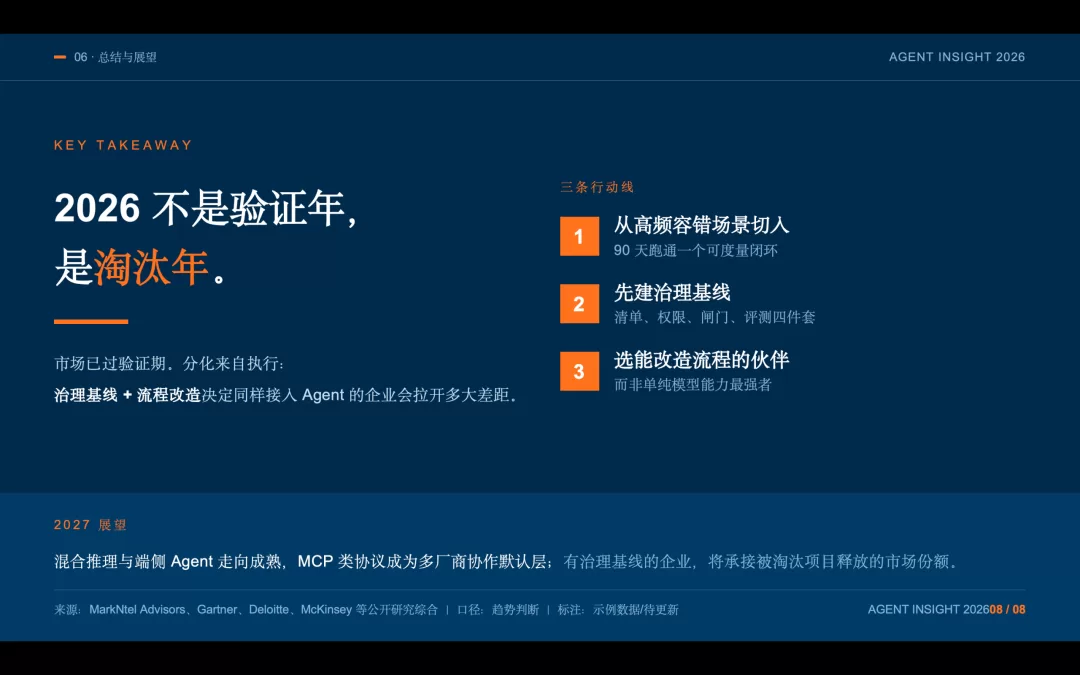Screen dimensions: 1080x675
Task: Click the section label 06 · 总结与展望
Action: pyautogui.click(x=115, y=57)
